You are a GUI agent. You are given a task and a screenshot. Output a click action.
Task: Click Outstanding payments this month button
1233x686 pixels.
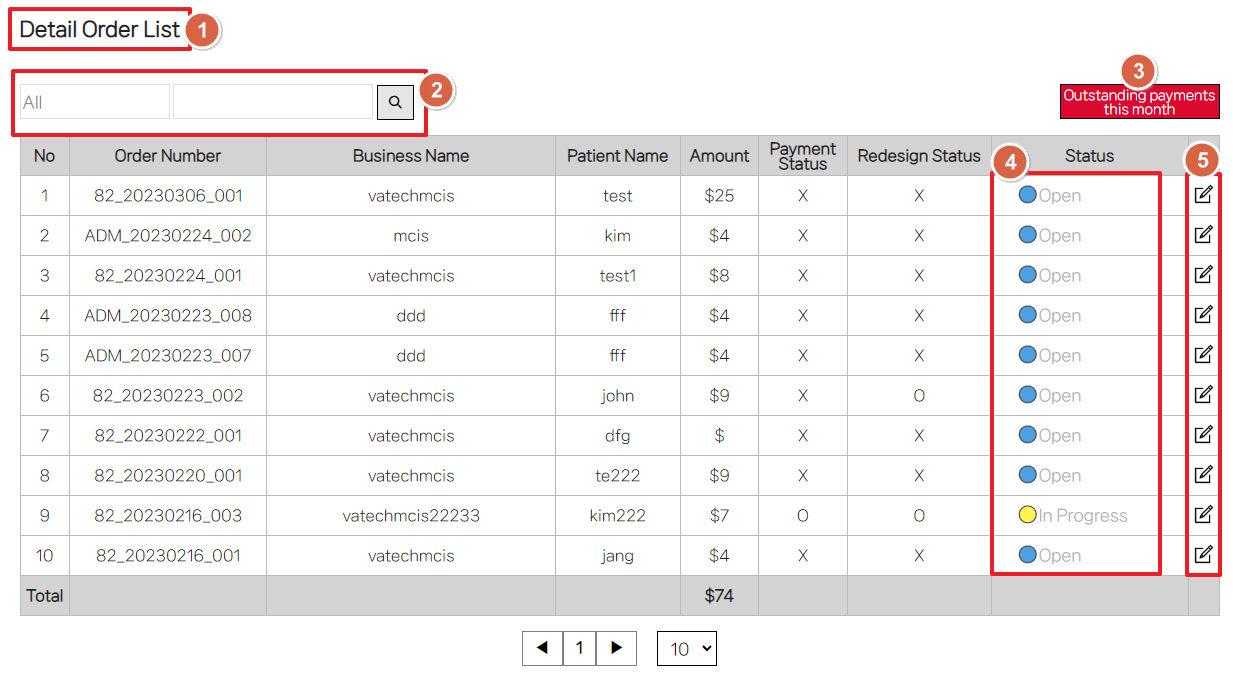pyautogui.click(x=1139, y=102)
